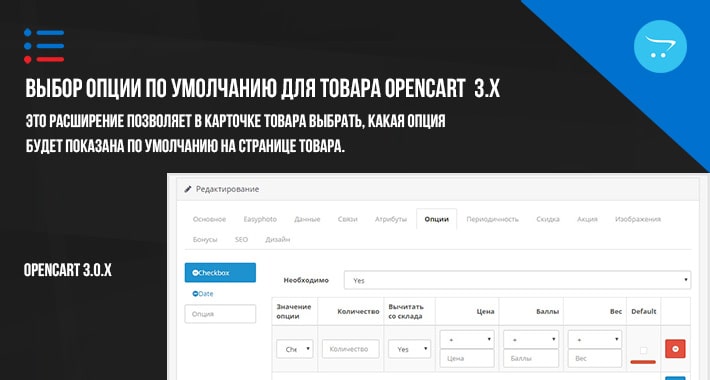Screen dimensions: 710x380
Task: Open the Вес prefix sign dropdown
Action: [x=595, y=339]
